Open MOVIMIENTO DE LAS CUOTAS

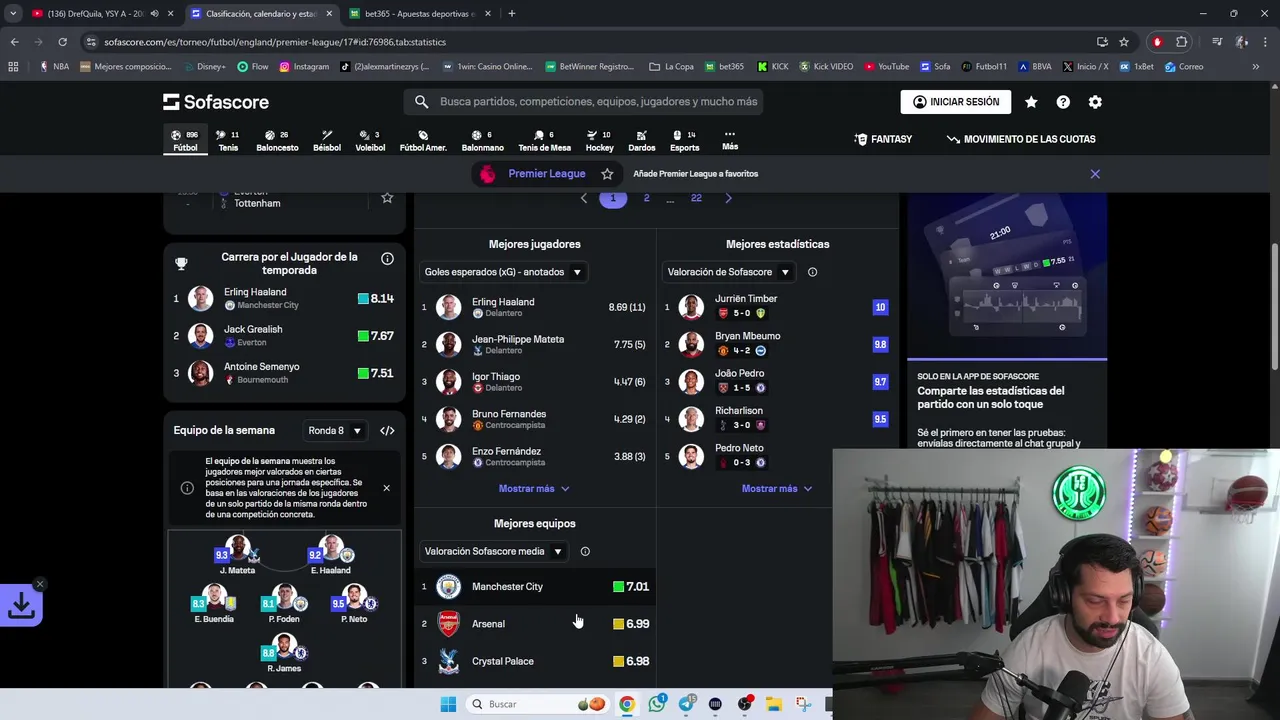coord(1020,139)
